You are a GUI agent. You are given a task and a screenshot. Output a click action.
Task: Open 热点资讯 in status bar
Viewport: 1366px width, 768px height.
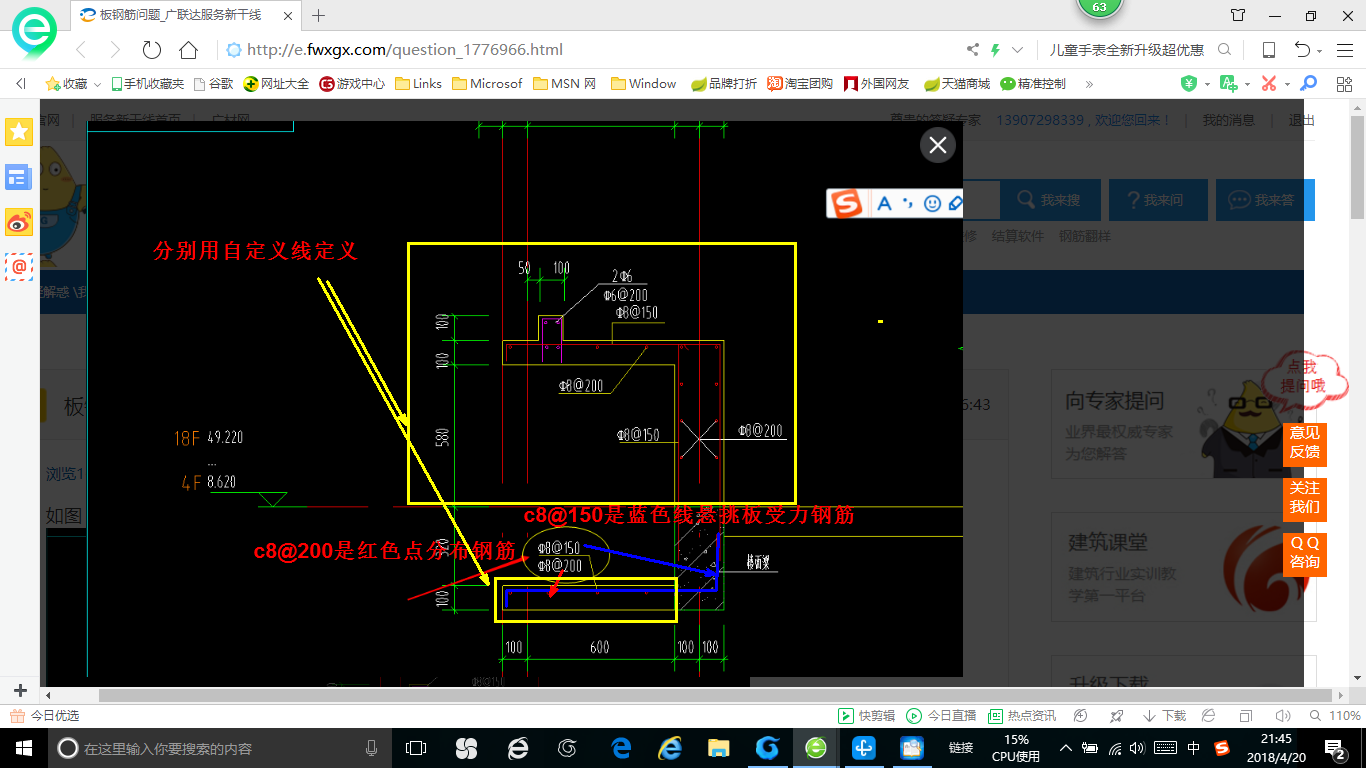(x=1022, y=716)
